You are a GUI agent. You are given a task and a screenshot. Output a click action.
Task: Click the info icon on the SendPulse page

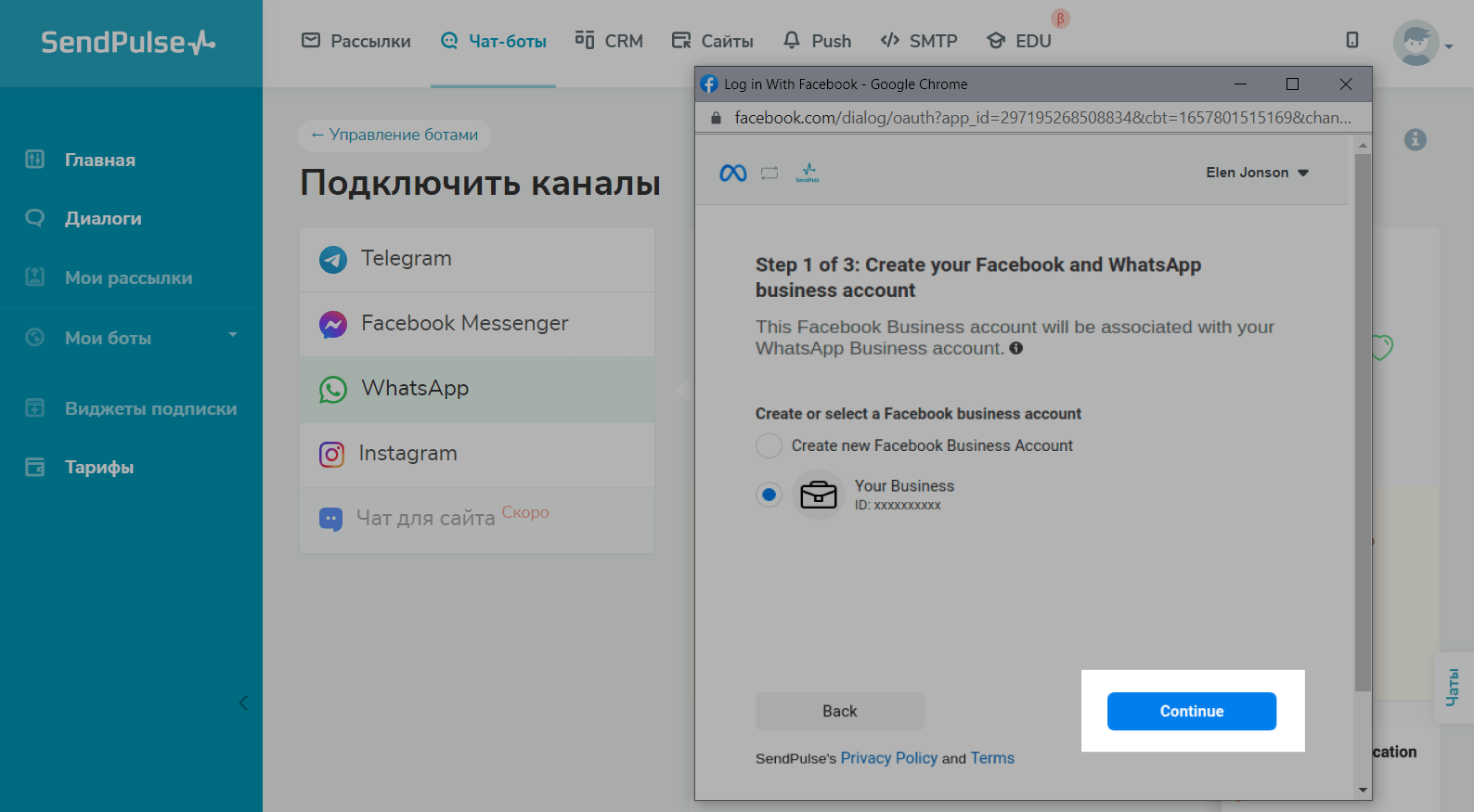click(x=1416, y=139)
